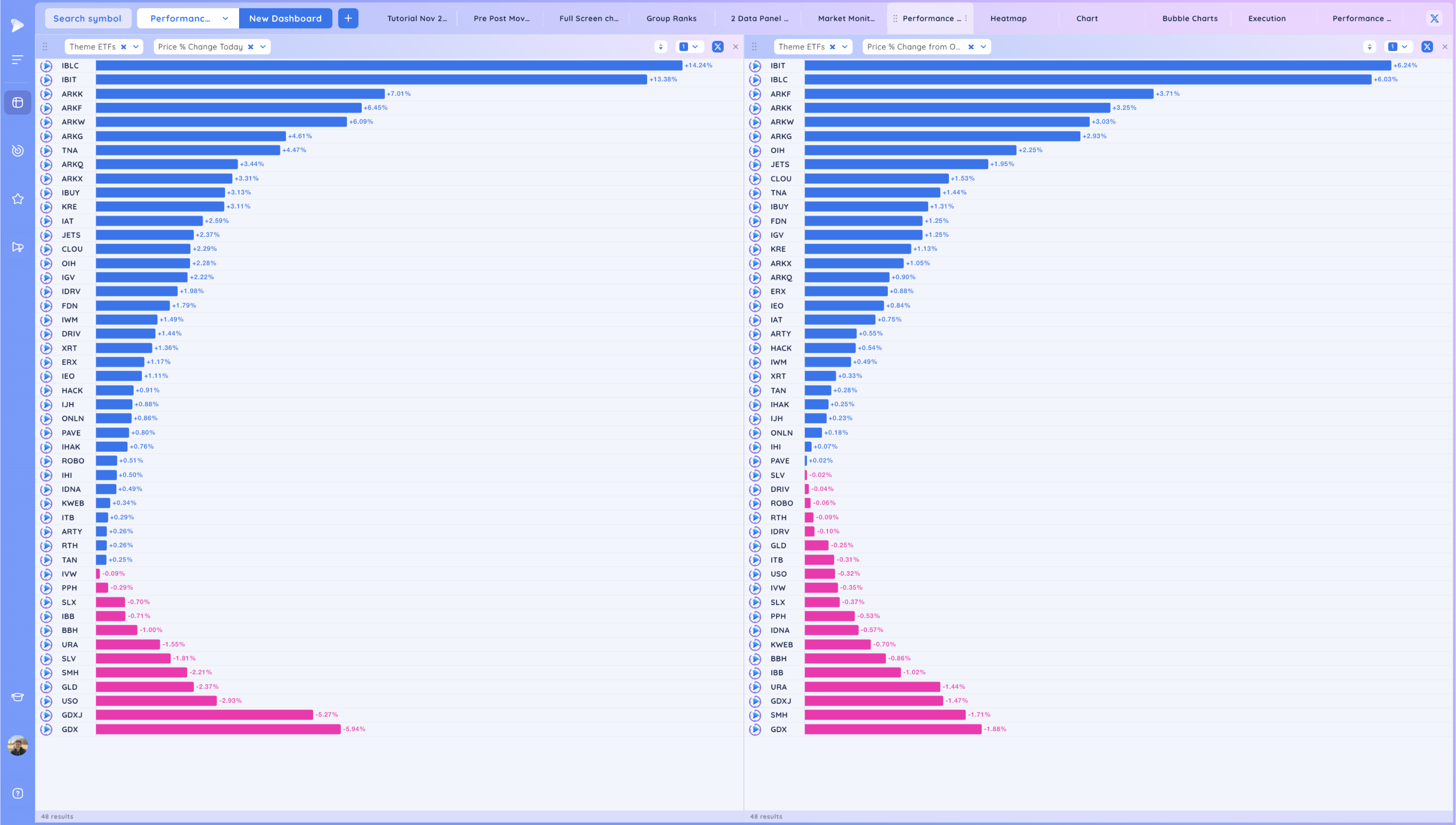Expand Price % Change Today dropdown

263,47
